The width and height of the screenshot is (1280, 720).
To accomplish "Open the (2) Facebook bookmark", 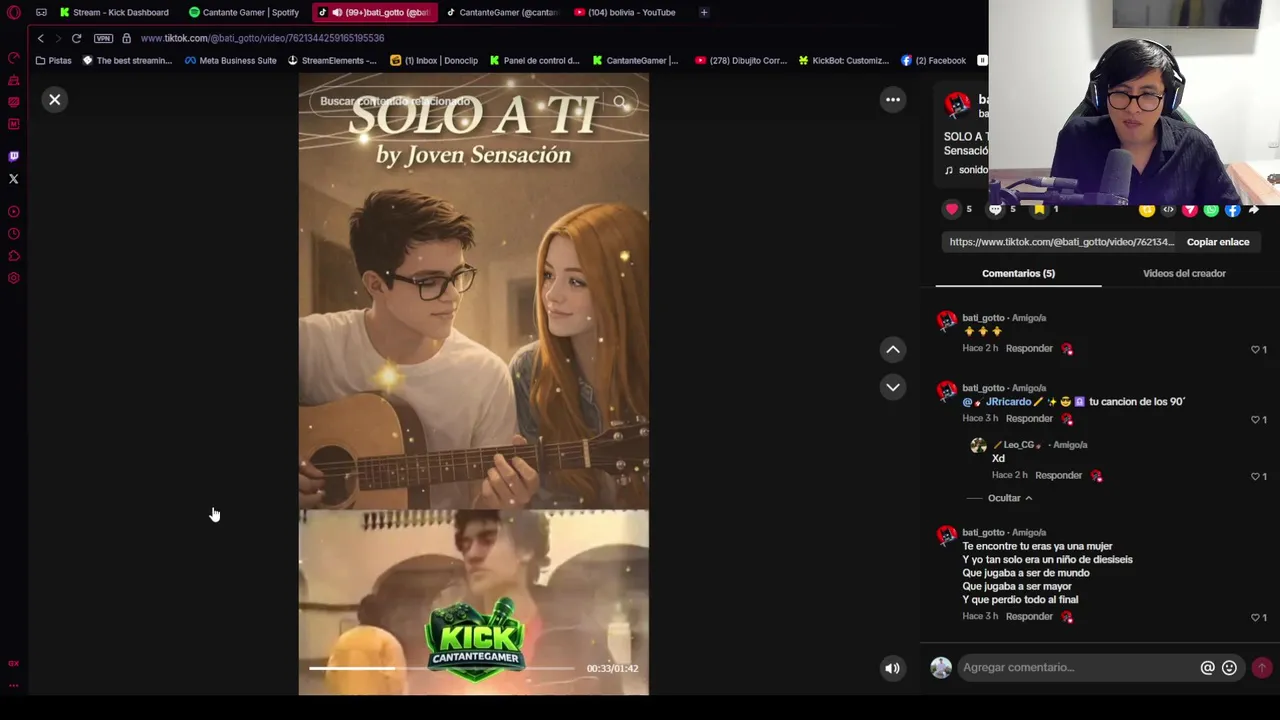I will pos(933,60).
